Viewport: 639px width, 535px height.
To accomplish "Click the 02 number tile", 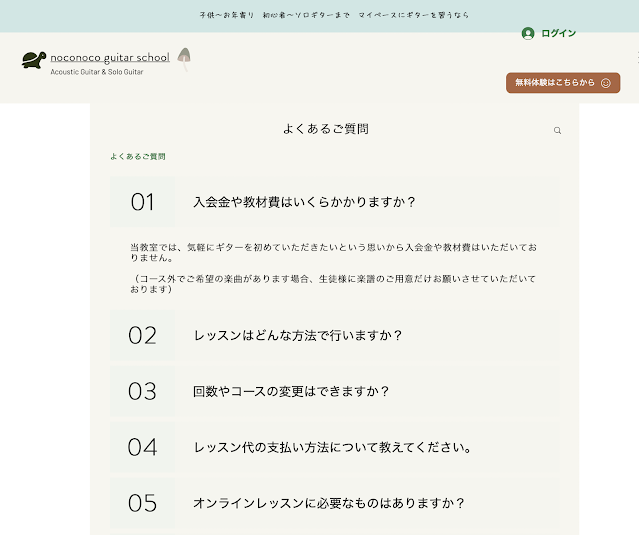I will pyautogui.click(x=142, y=335).
